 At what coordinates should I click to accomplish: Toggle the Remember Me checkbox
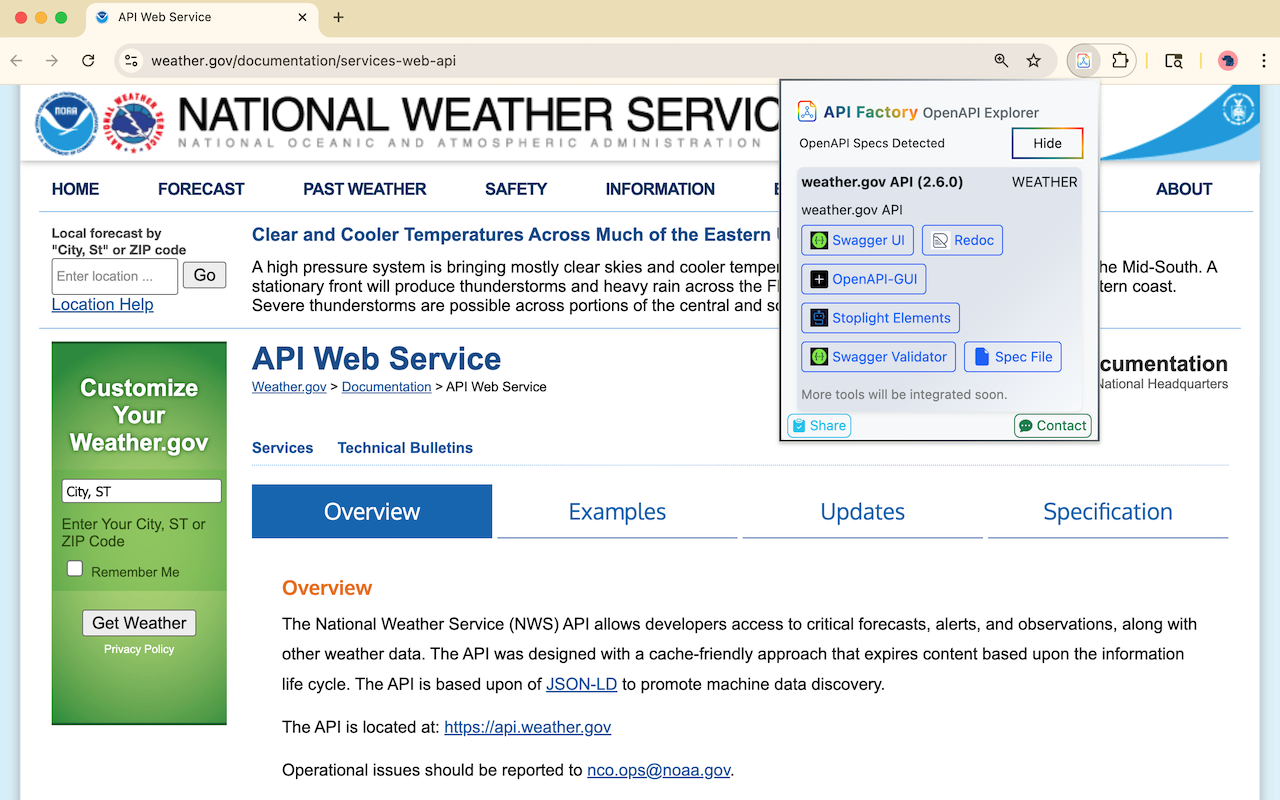point(75,569)
